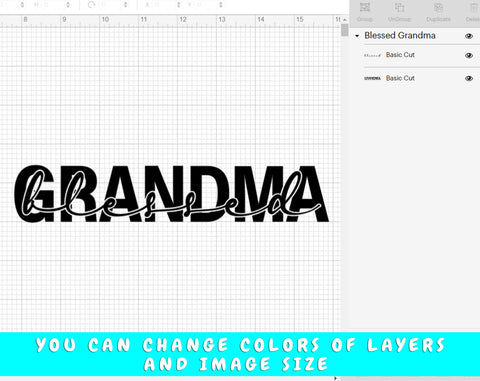
Task: Click the canvas scroll-up arrow
Action: click(x=345, y=20)
